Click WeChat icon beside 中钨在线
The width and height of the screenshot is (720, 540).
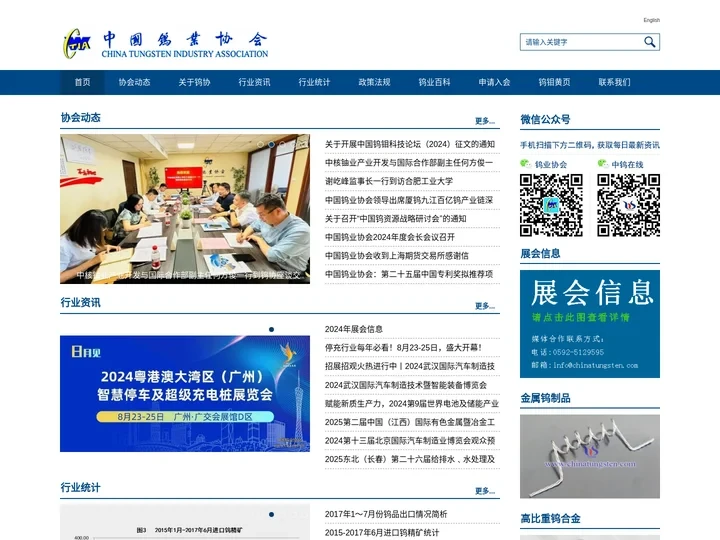click(603, 163)
